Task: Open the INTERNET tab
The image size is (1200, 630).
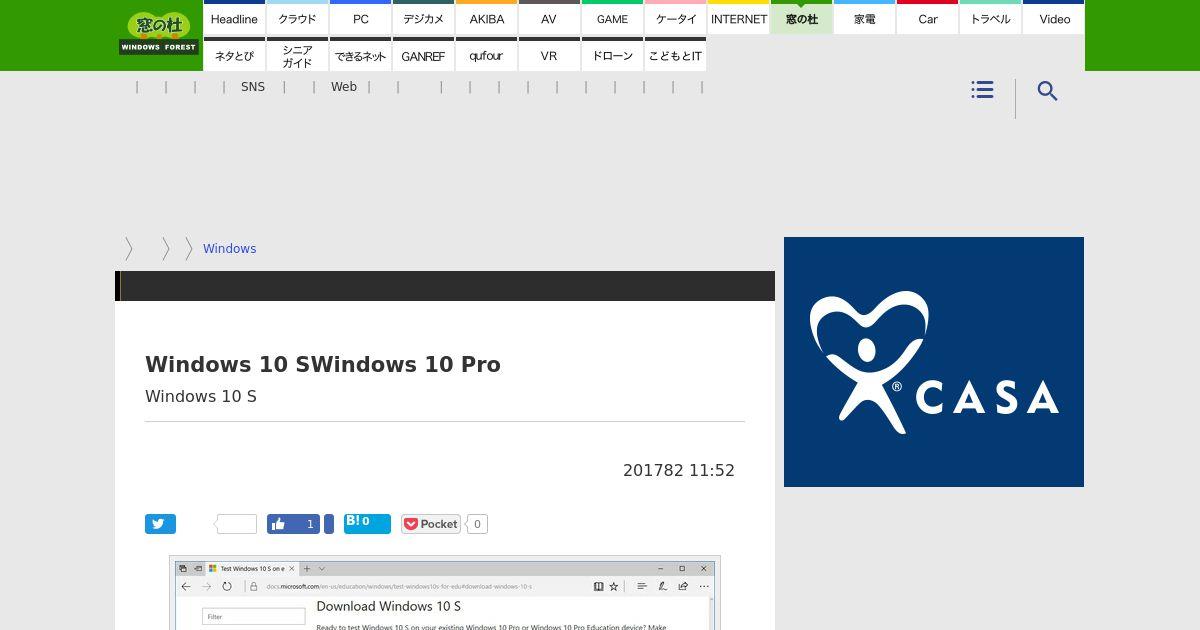Action: click(738, 18)
